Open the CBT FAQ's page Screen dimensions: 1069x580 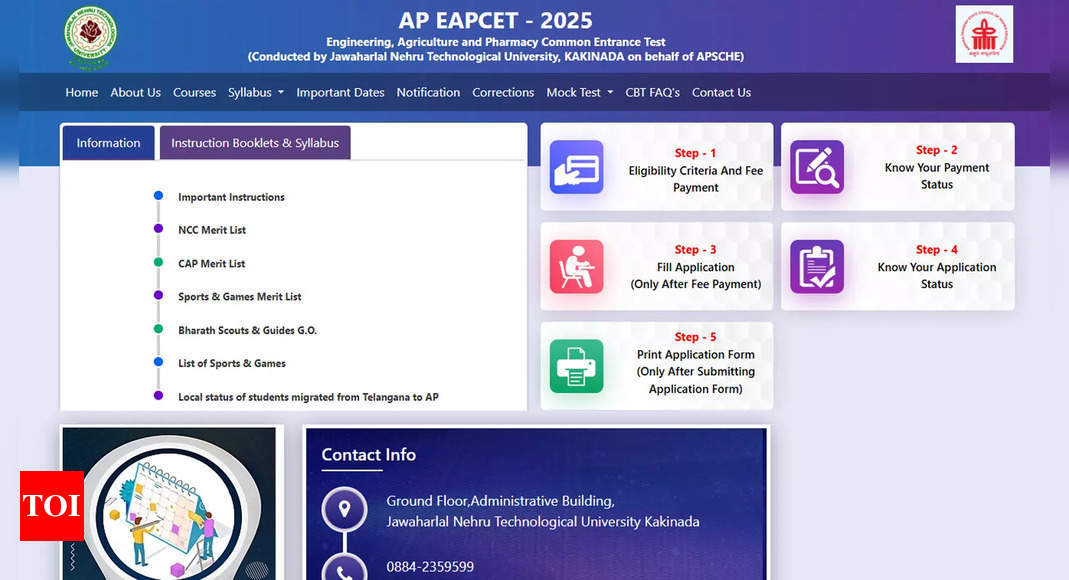[x=652, y=93]
